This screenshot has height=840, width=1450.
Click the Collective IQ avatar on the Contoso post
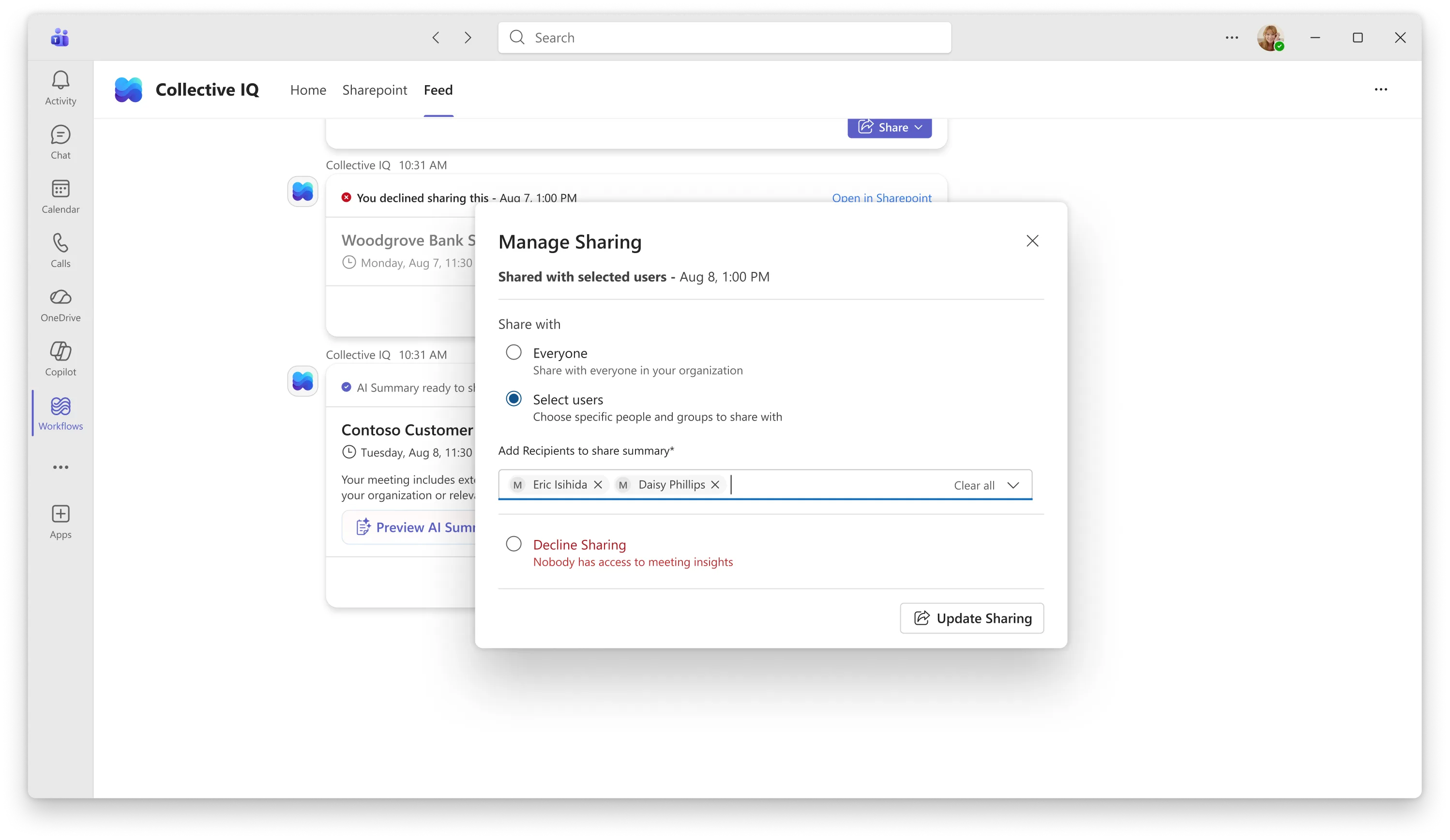(302, 381)
